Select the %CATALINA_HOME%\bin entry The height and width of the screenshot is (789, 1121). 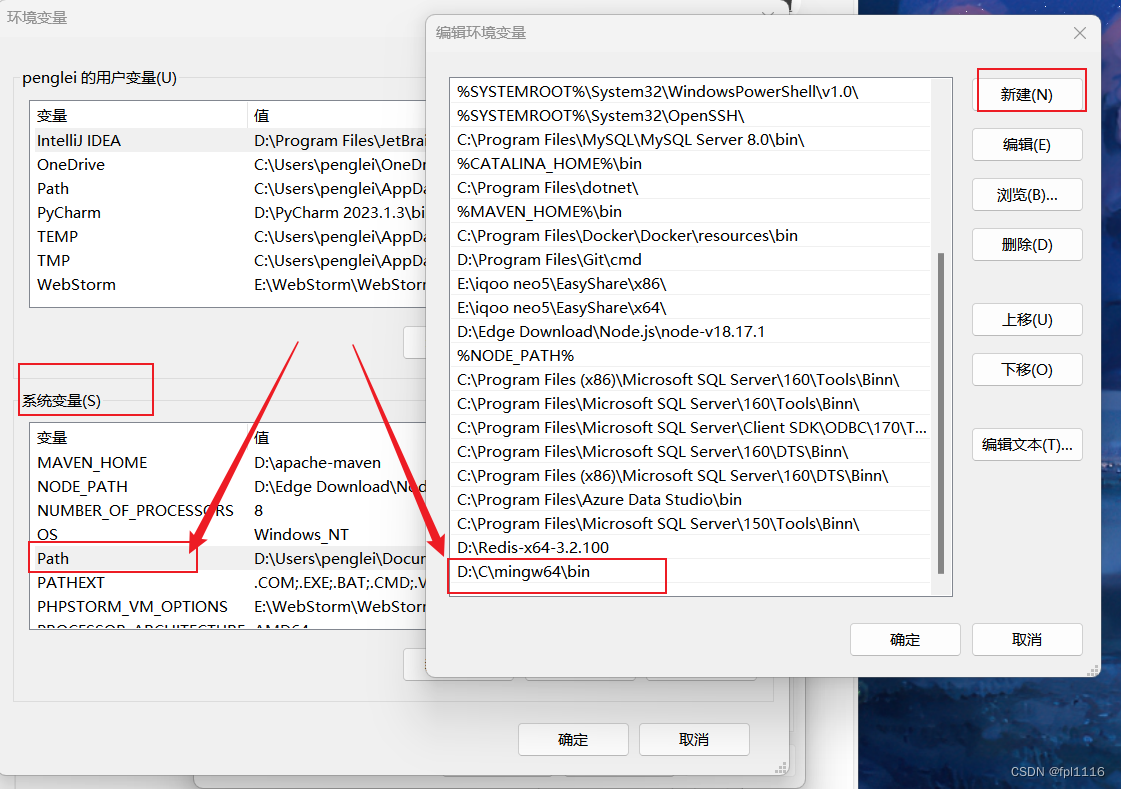point(691,164)
